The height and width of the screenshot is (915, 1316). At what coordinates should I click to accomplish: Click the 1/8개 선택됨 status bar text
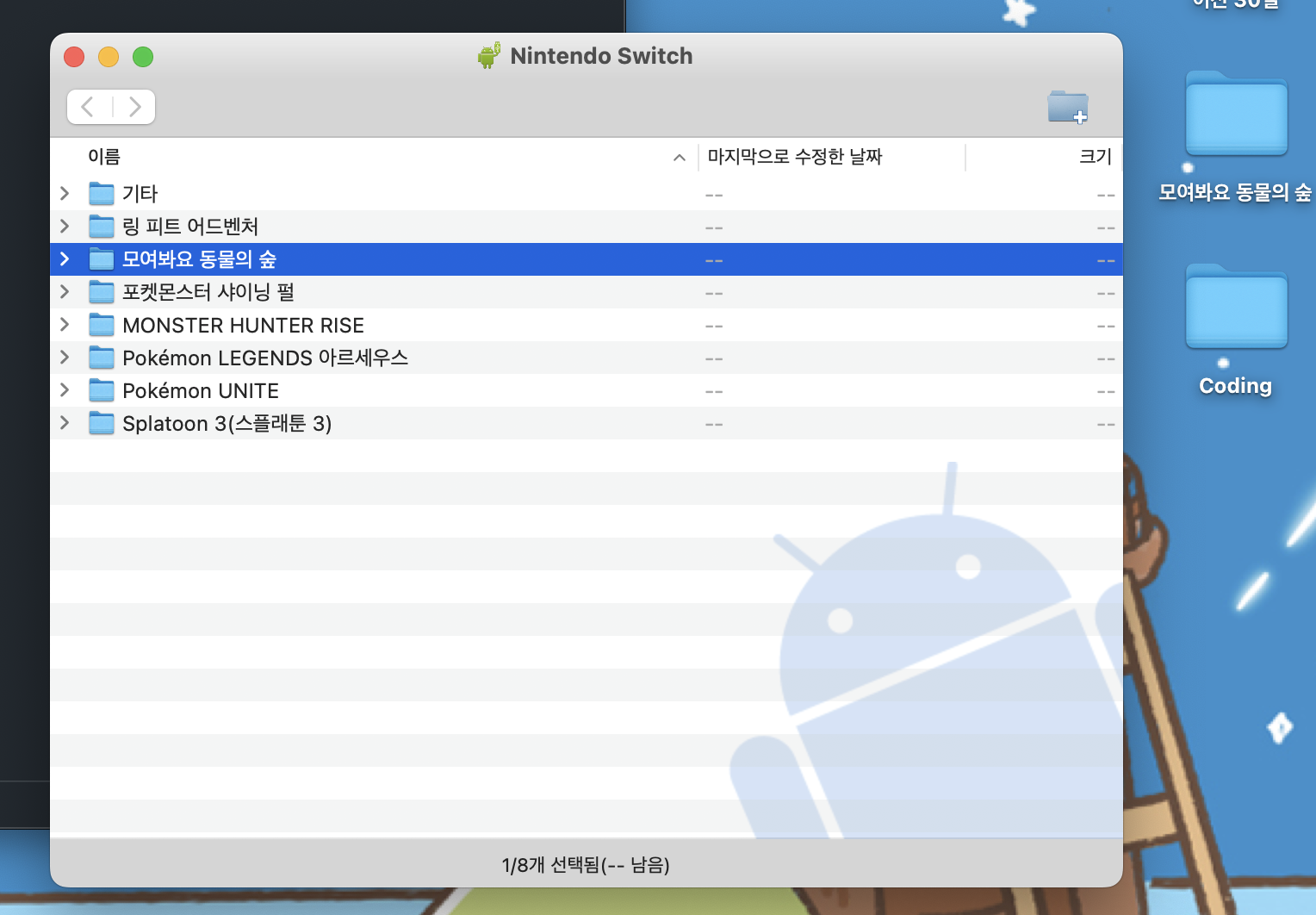point(586,864)
